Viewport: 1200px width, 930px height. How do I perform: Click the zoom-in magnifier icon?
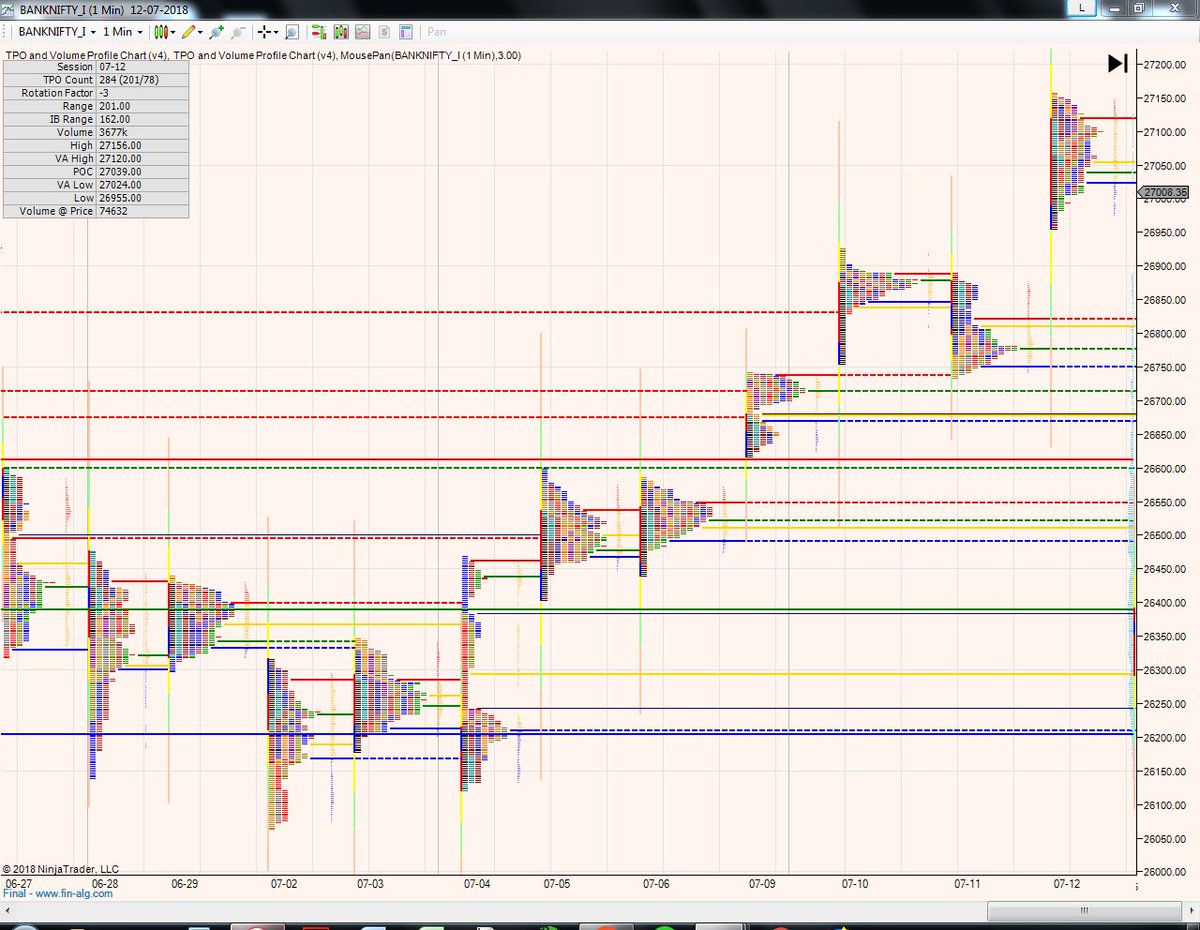pyautogui.click(x=291, y=32)
